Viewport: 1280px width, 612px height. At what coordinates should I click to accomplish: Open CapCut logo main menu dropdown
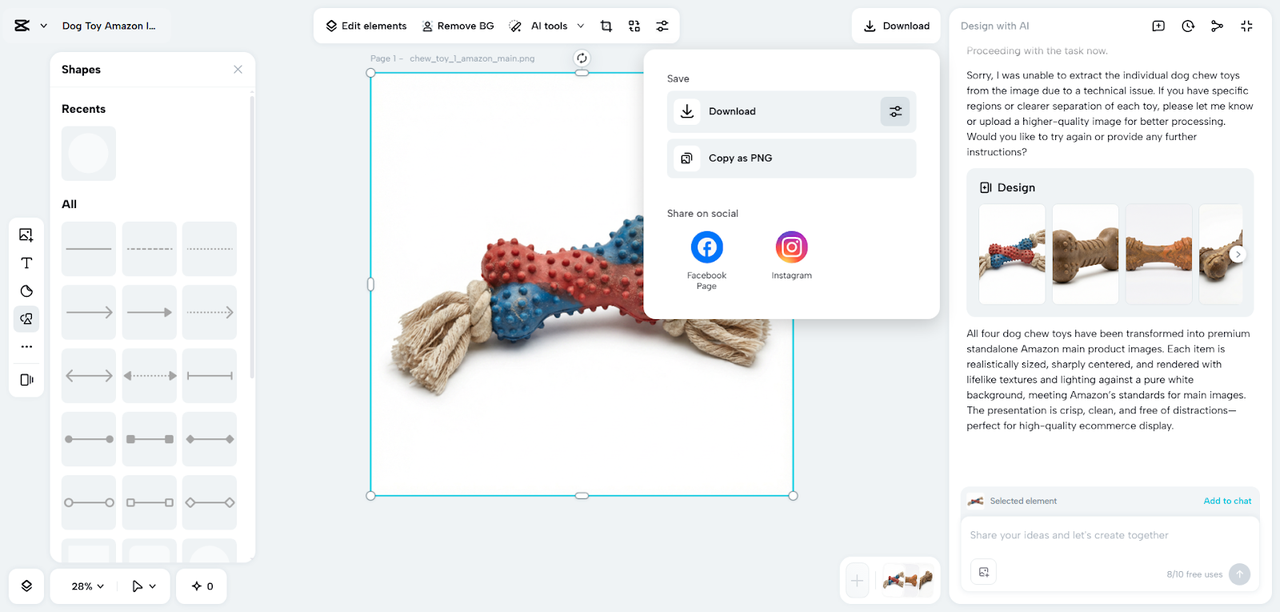pos(30,26)
